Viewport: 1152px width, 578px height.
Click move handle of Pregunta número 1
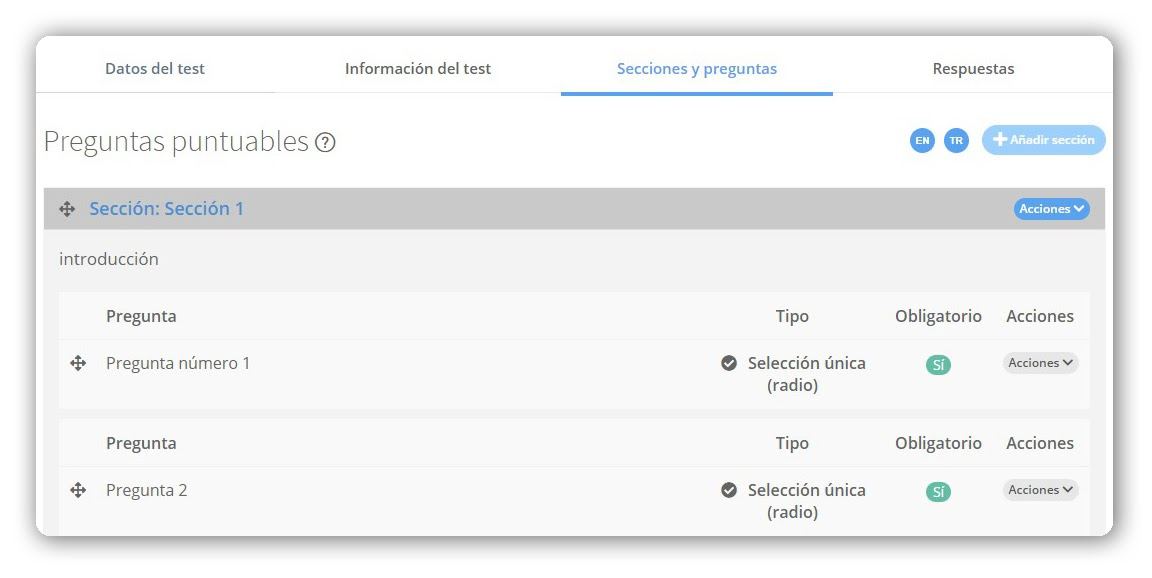(78, 363)
